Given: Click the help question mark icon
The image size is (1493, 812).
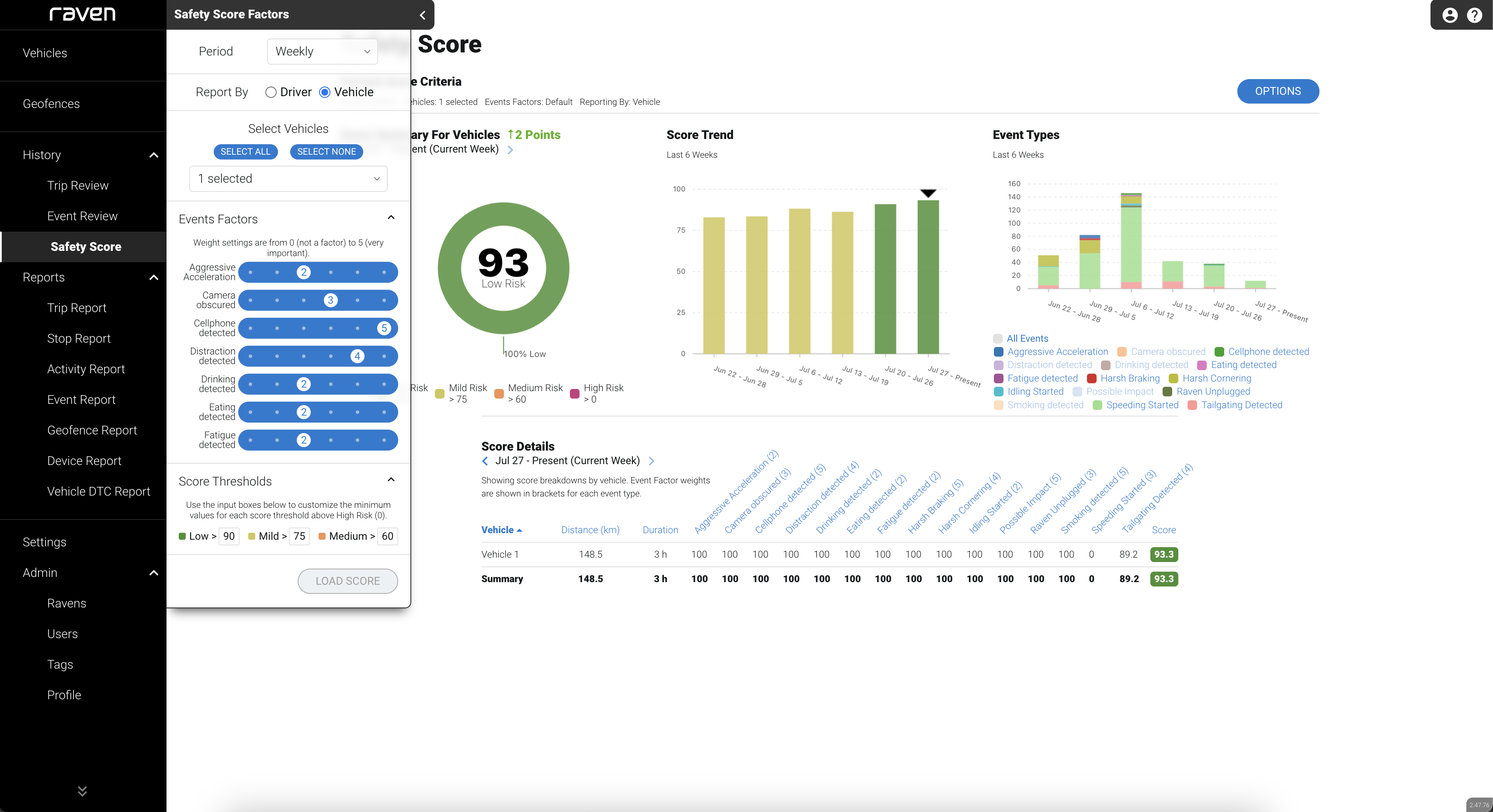Looking at the screenshot, I should (1475, 15).
